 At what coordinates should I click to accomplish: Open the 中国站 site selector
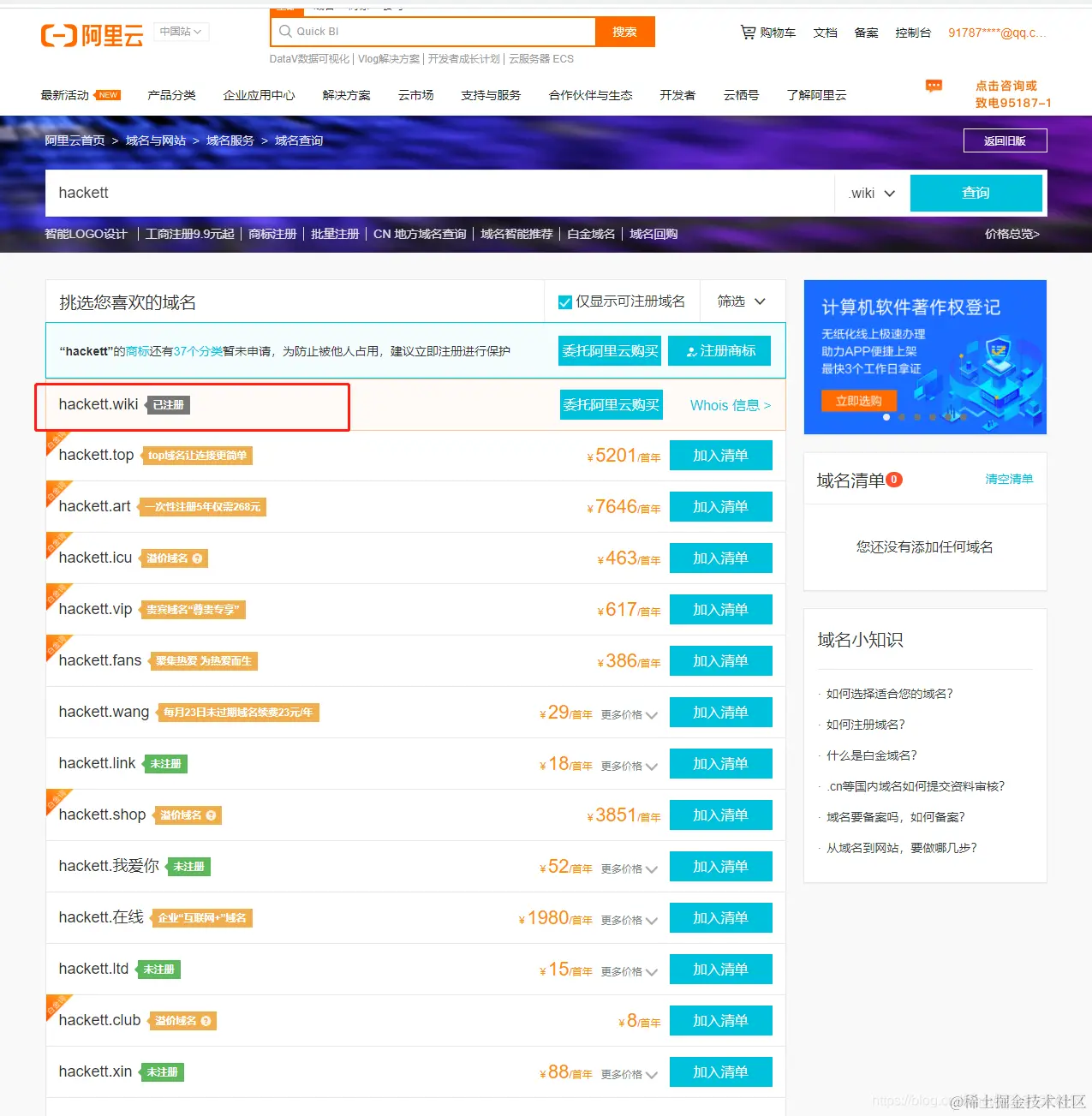[182, 32]
